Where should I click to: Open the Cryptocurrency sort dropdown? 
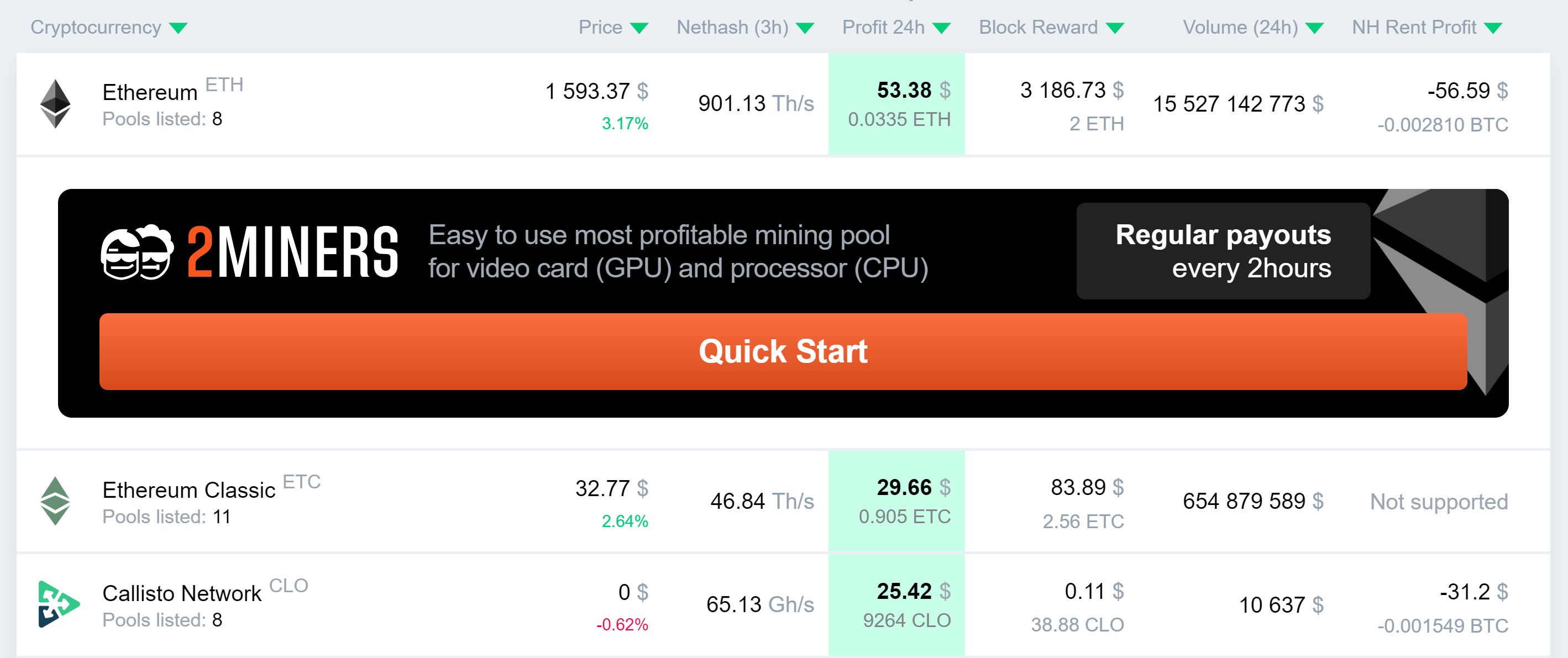tap(178, 27)
